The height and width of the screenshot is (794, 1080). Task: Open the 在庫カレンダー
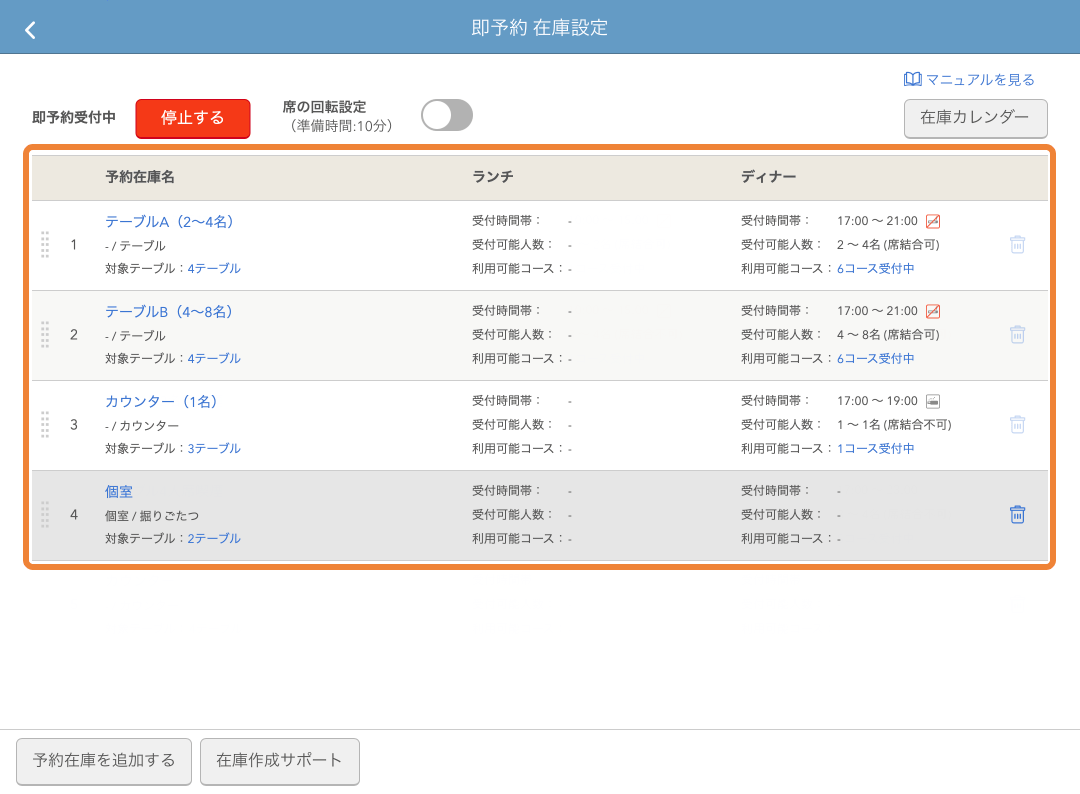[x=975, y=119]
